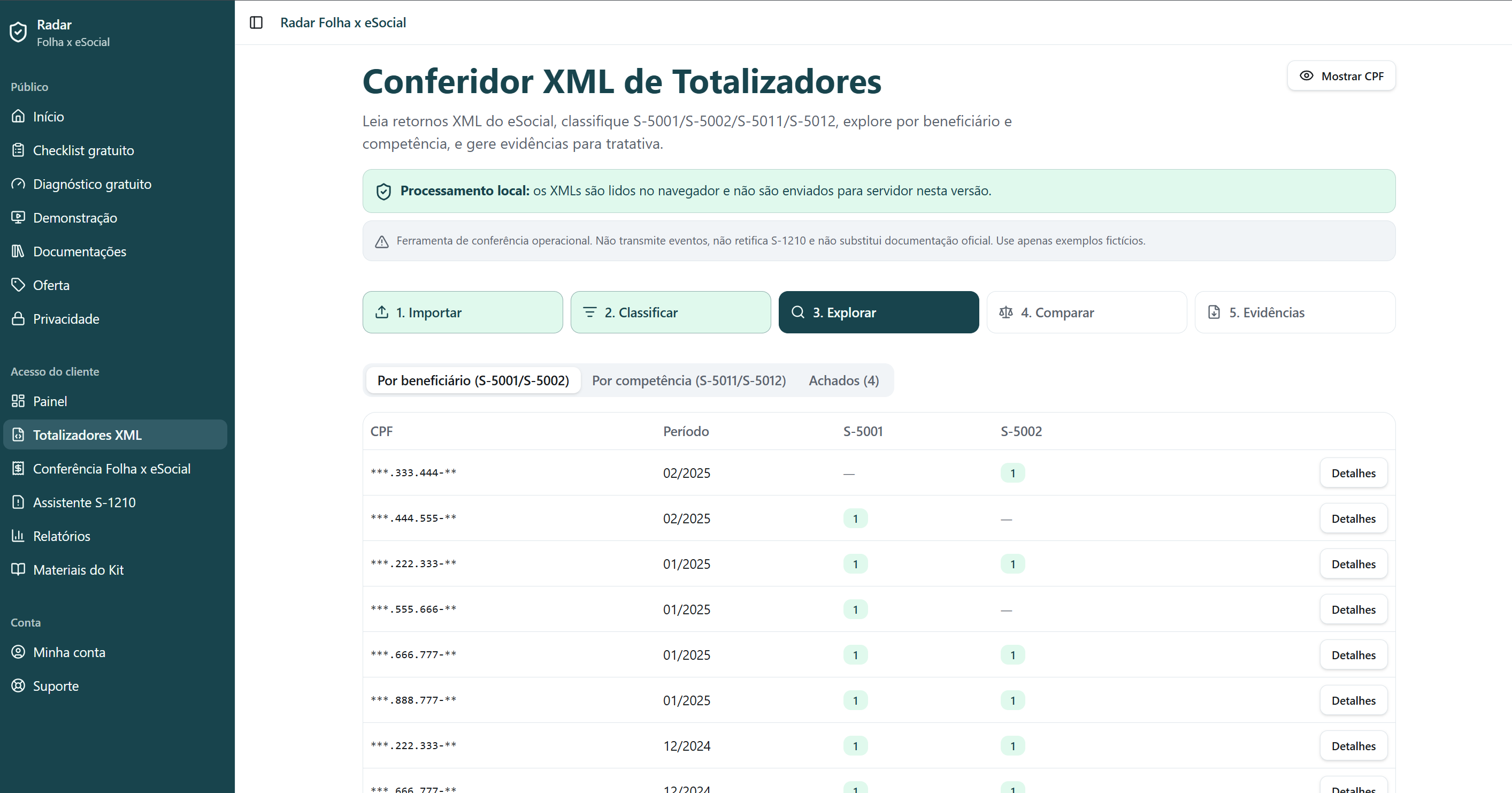Image resolution: width=1512 pixels, height=793 pixels.
Task: Click the Painel dashboard icon
Action: 18,401
